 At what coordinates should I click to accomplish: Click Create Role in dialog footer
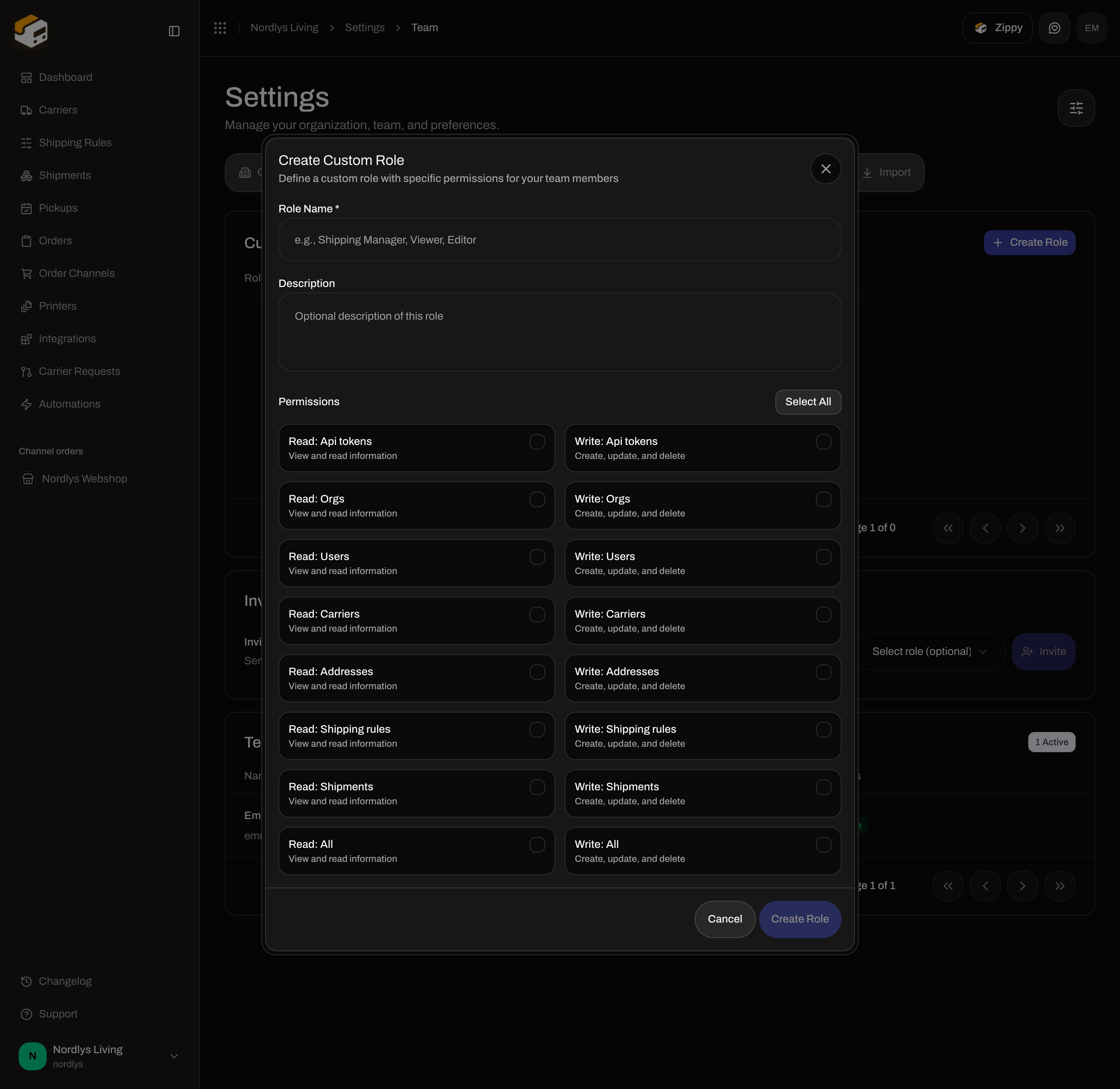tap(800, 919)
